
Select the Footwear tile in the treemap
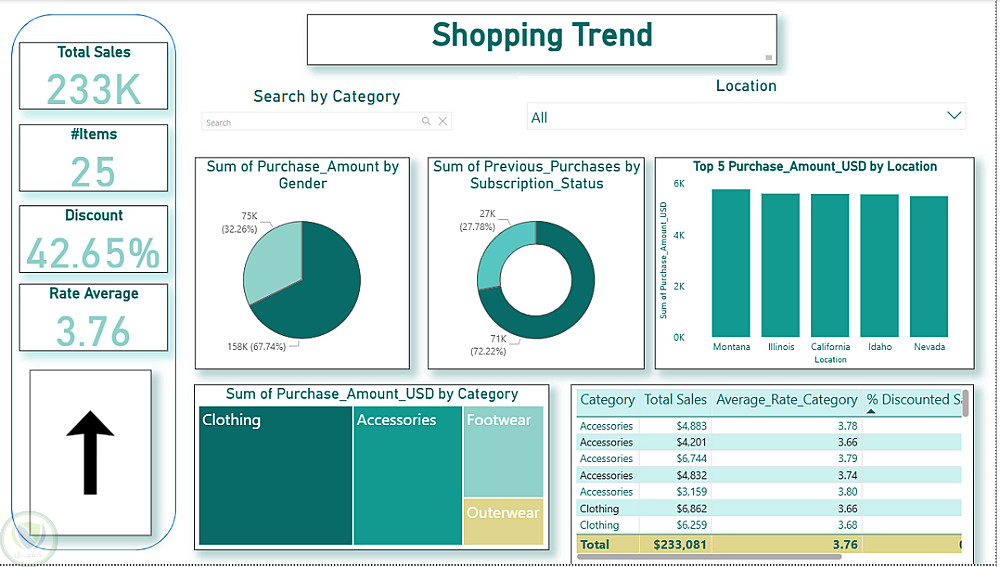click(503, 452)
